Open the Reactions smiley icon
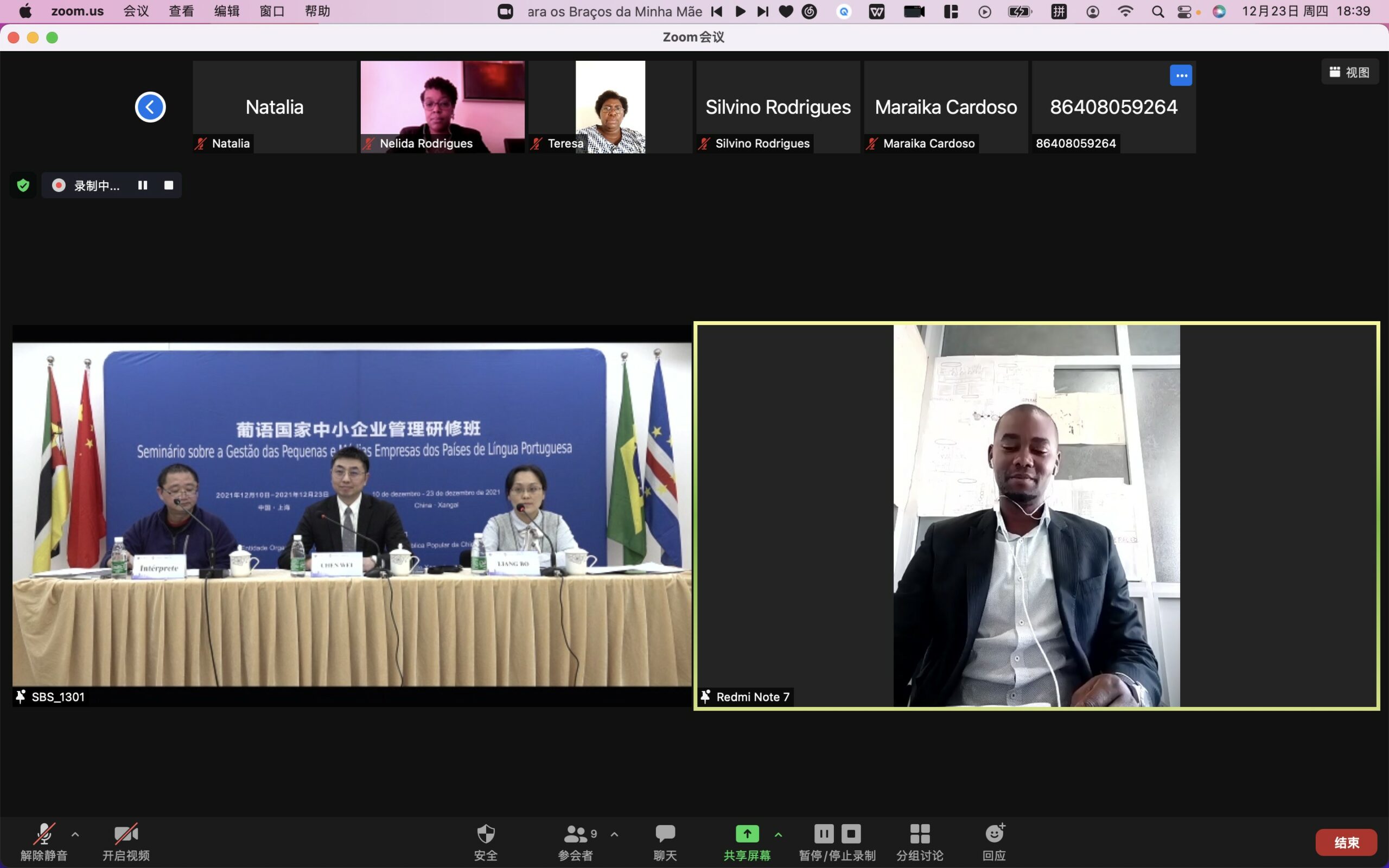 pyautogui.click(x=994, y=834)
